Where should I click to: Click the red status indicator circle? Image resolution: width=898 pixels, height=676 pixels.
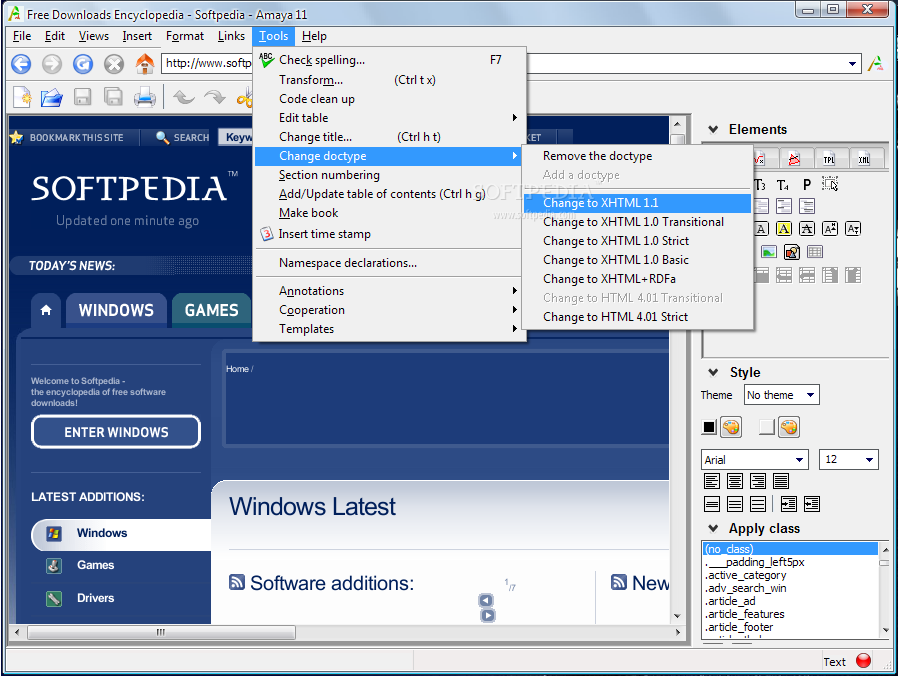point(864,661)
